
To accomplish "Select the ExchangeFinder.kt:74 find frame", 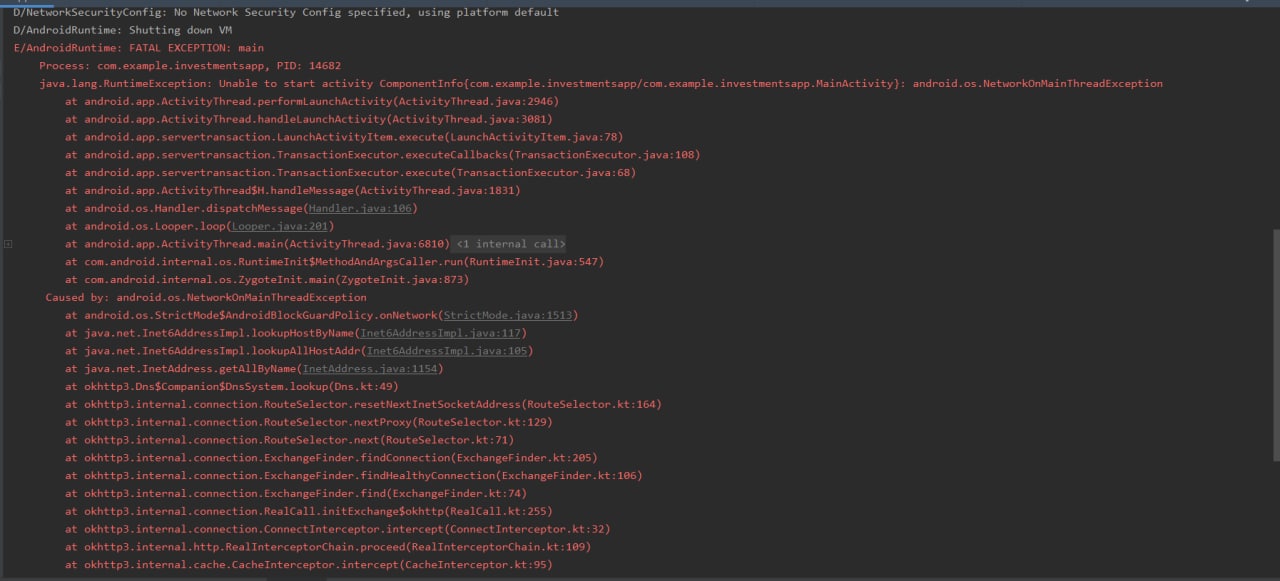I will [x=296, y=494].
